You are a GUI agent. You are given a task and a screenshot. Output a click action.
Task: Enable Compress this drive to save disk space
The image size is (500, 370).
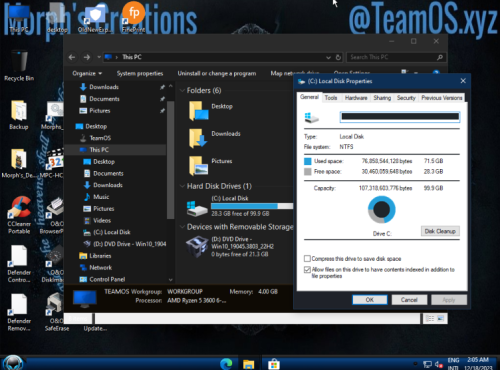pos(307,259)
